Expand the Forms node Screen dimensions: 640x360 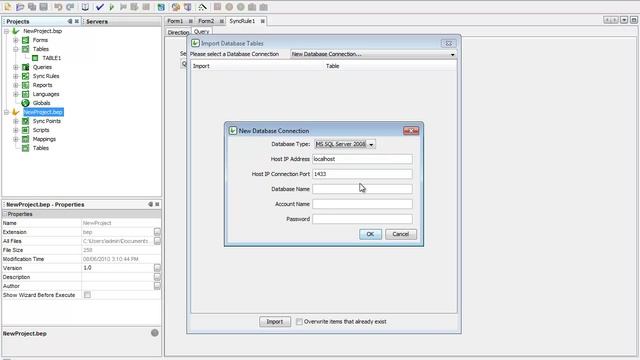click(x=16, y=40)
